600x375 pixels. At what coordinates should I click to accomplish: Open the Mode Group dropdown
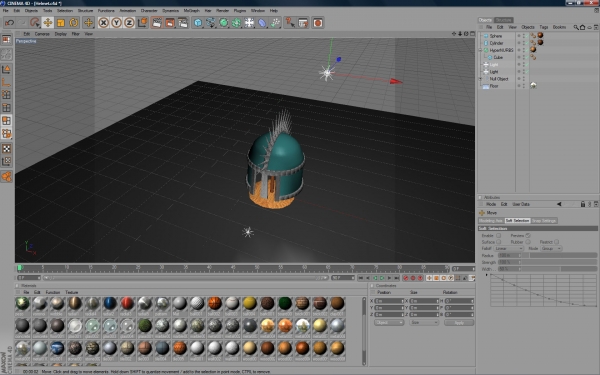point(551,248)
